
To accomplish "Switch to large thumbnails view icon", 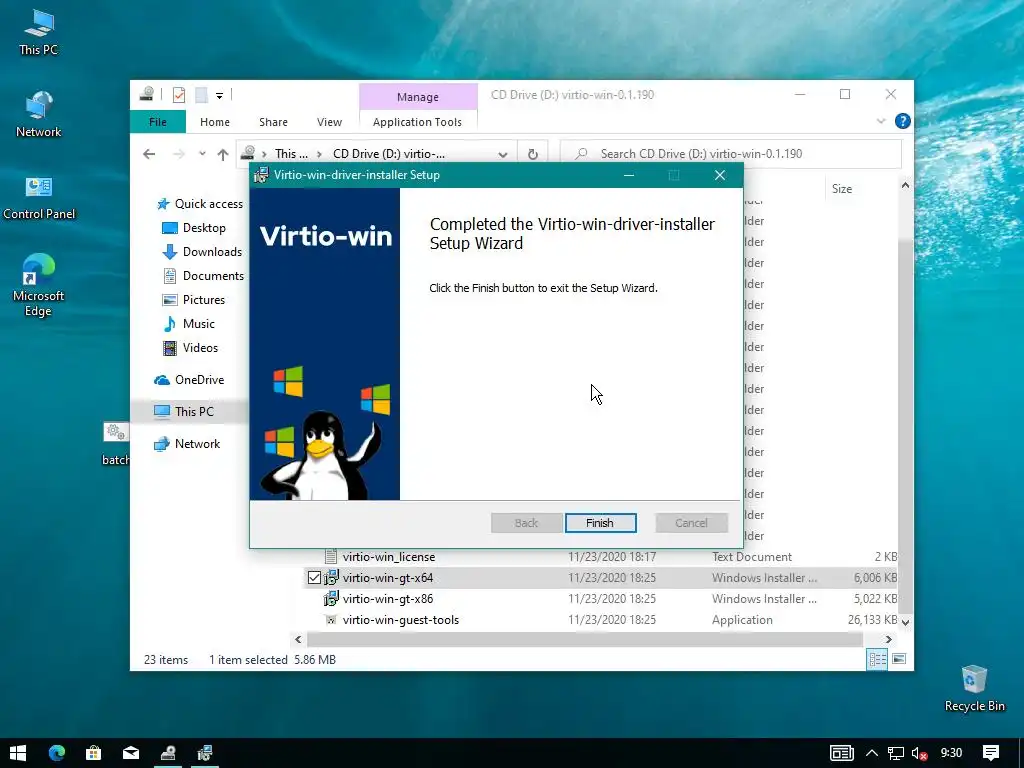I will coord(899,660).
